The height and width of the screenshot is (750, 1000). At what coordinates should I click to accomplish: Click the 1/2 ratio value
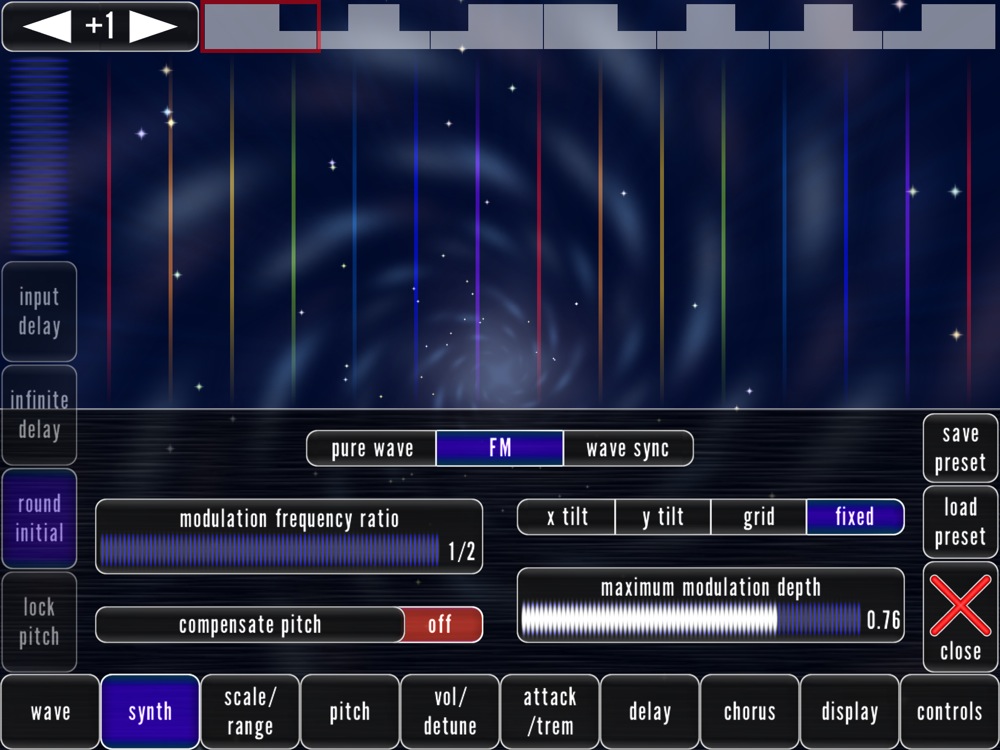462,551
